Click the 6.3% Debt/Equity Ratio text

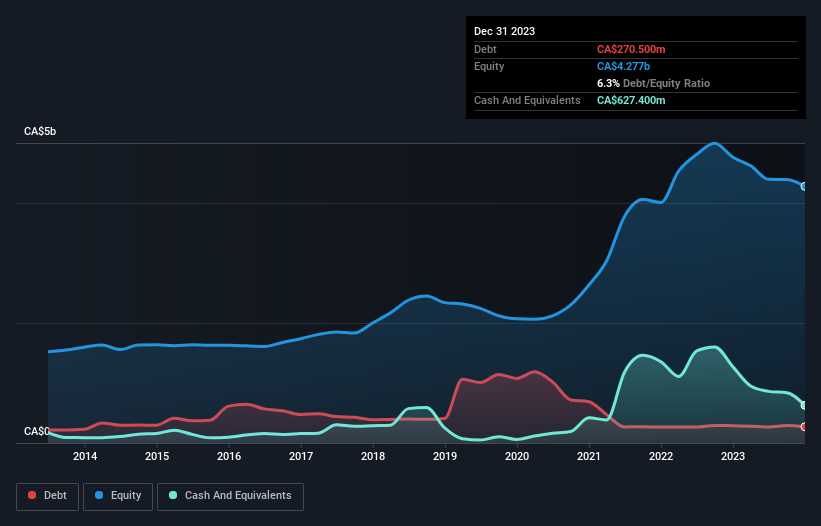coord(653,83)
